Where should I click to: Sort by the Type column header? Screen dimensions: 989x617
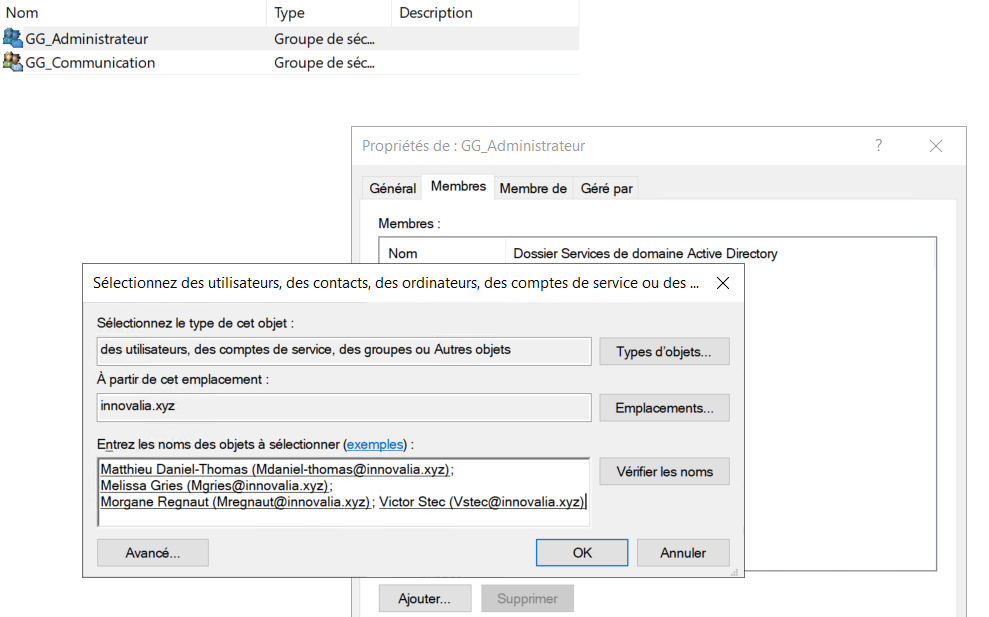[x=290, y=13]
